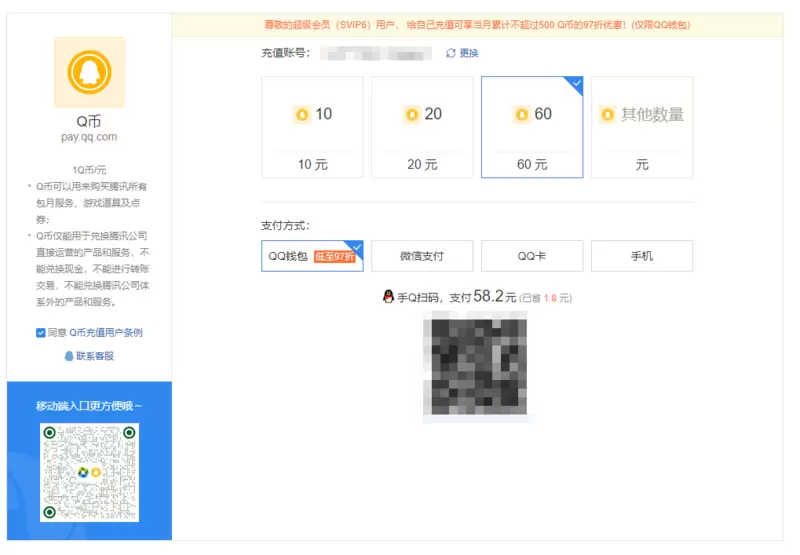This screenshot has width=800, height=555.
Task: Click the 充值账号 label
Action: tap(285, 53)
